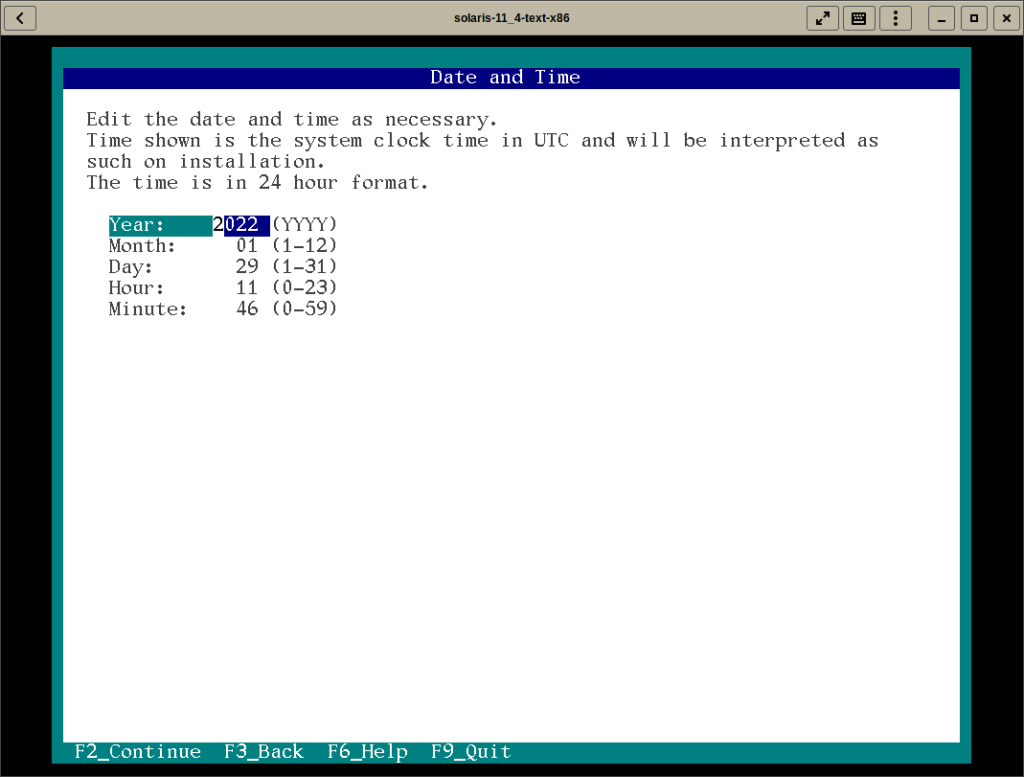Click the Minute: label
The width and height of the screenshot is (1024, 777).
pyautogui.click(x=148, y=309)
